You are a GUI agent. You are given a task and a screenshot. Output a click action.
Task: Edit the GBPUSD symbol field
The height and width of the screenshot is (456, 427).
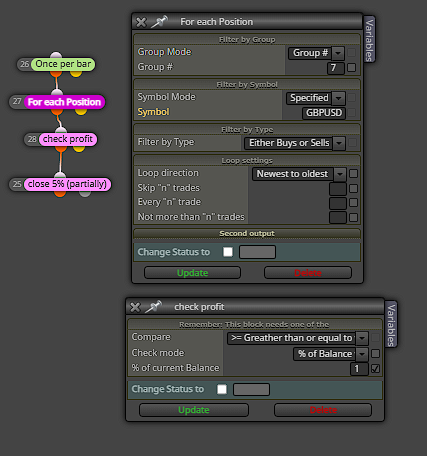(324, 113)
